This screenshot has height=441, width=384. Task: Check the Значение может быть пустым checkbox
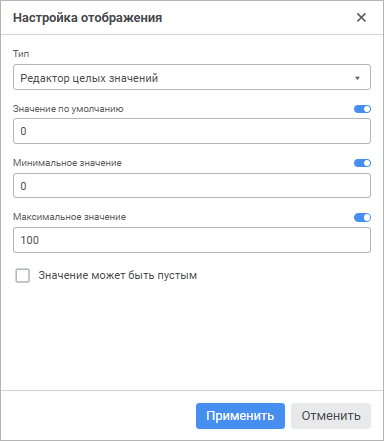(23, 276)
